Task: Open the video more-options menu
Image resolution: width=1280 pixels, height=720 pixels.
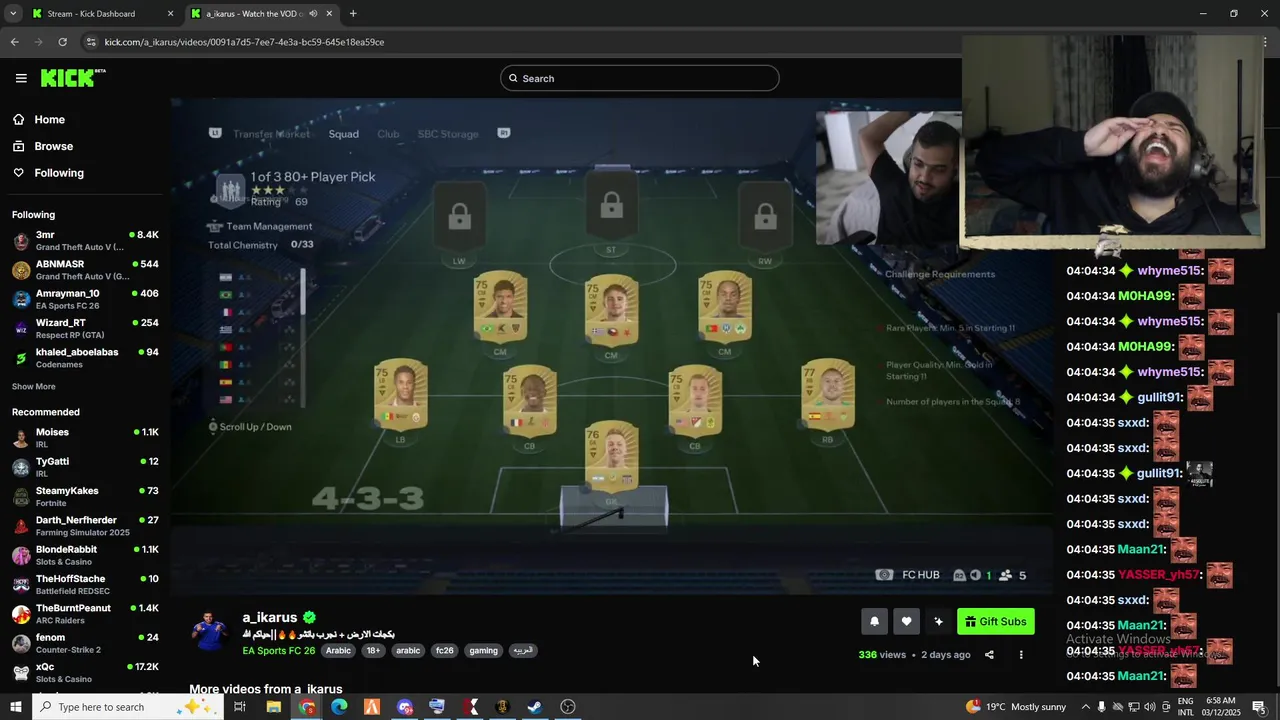Action: tap(1021, 655)
